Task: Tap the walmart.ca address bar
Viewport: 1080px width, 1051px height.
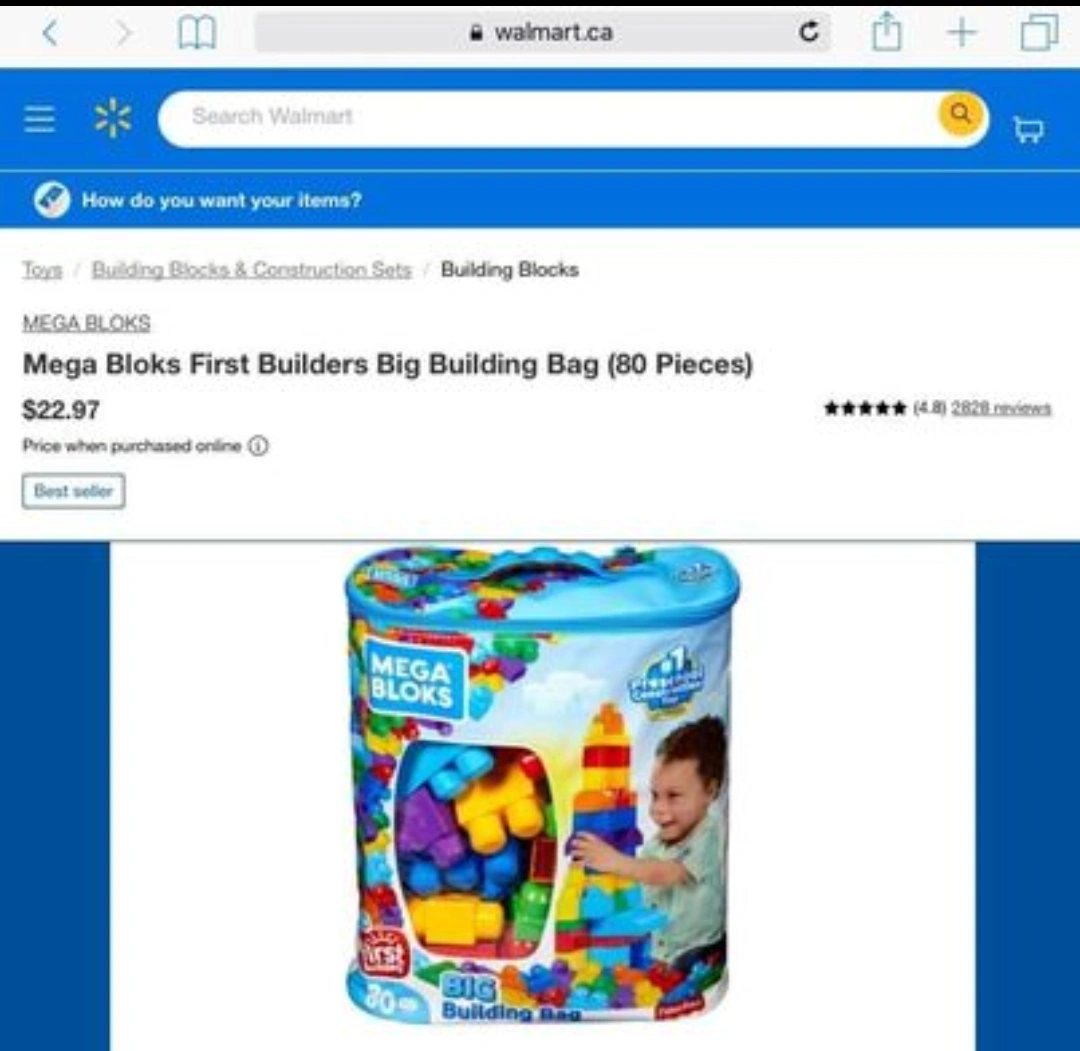Action: (543, 32)
